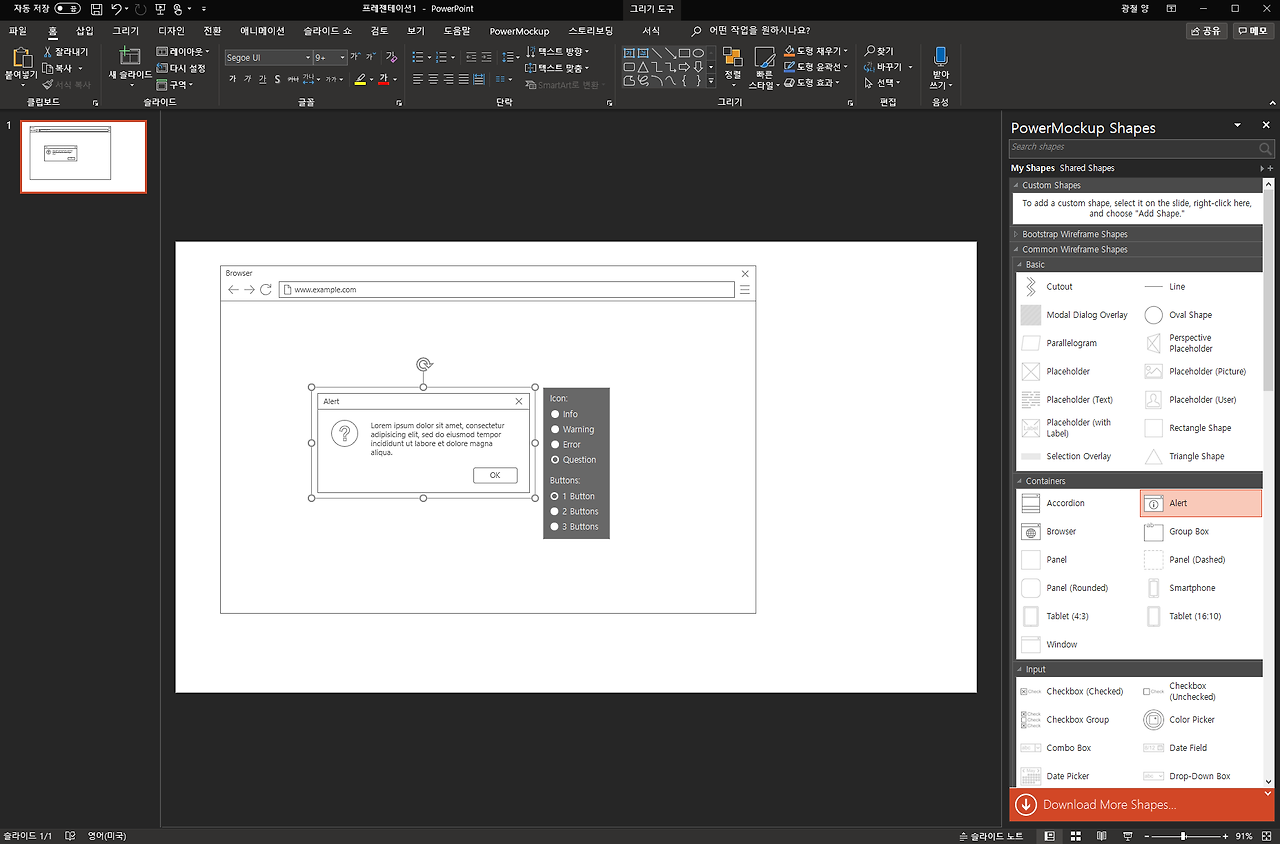Screen dimensions: 1280x844
Task: Select the Error icon radio option
Action: point(555,444)
